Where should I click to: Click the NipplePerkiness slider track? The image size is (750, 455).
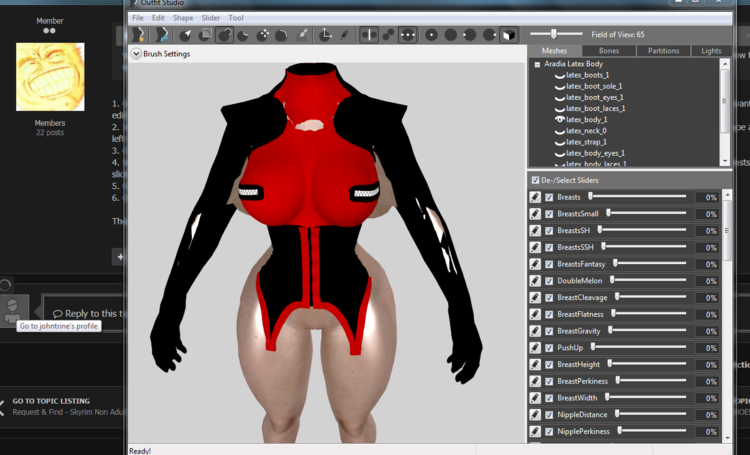click(651, 431)
